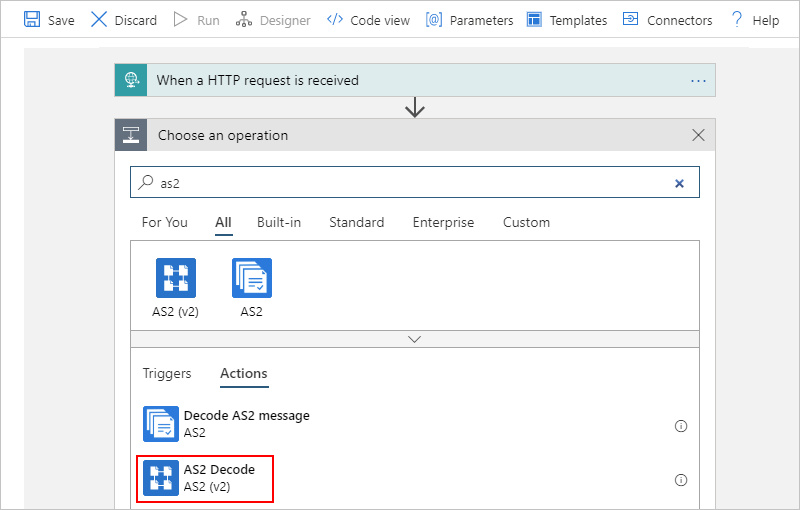The image size is (800, 510).
Task: Open the Templates gallery
Action: 567,20
